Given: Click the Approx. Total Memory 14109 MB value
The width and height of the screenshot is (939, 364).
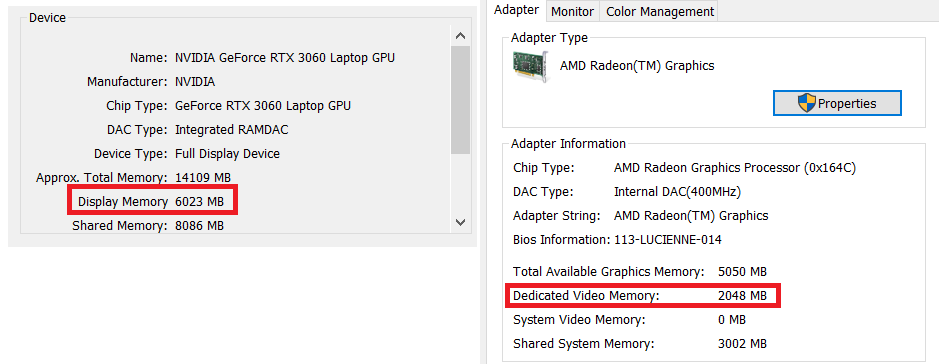Looking at the screenshot, I should 202,178.
